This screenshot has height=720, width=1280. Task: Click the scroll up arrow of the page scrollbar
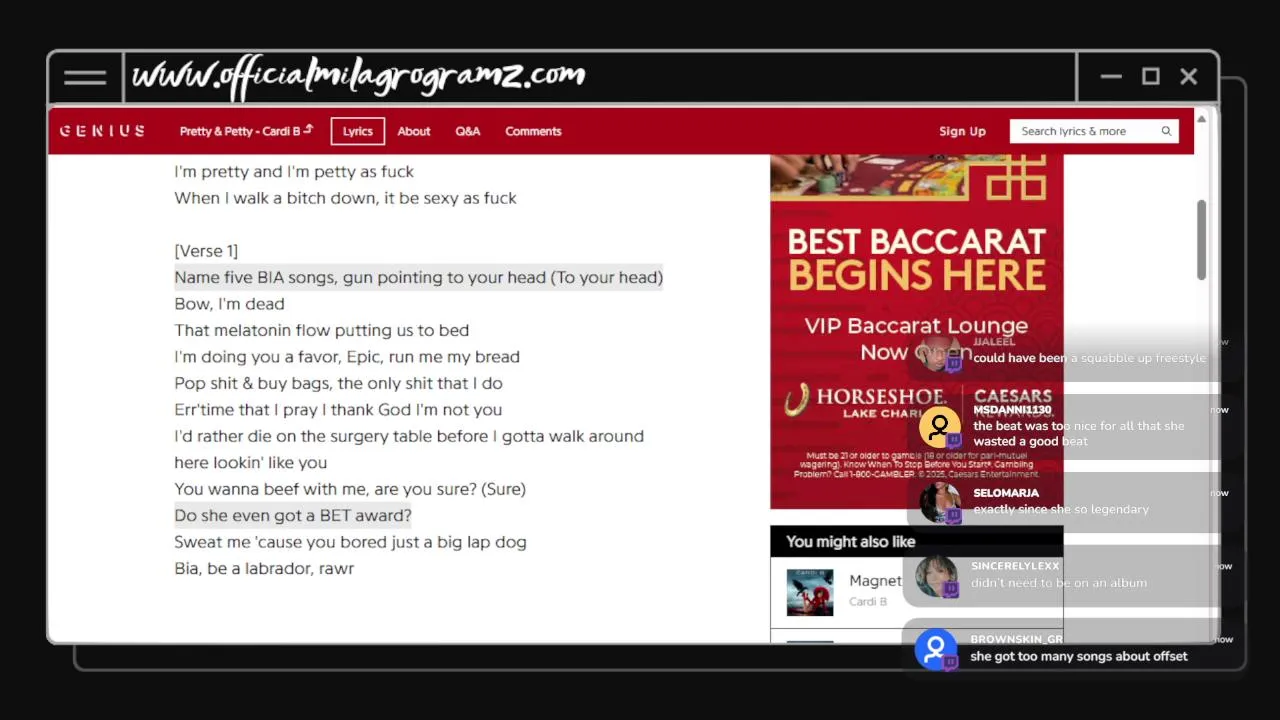pos(1201,119)
